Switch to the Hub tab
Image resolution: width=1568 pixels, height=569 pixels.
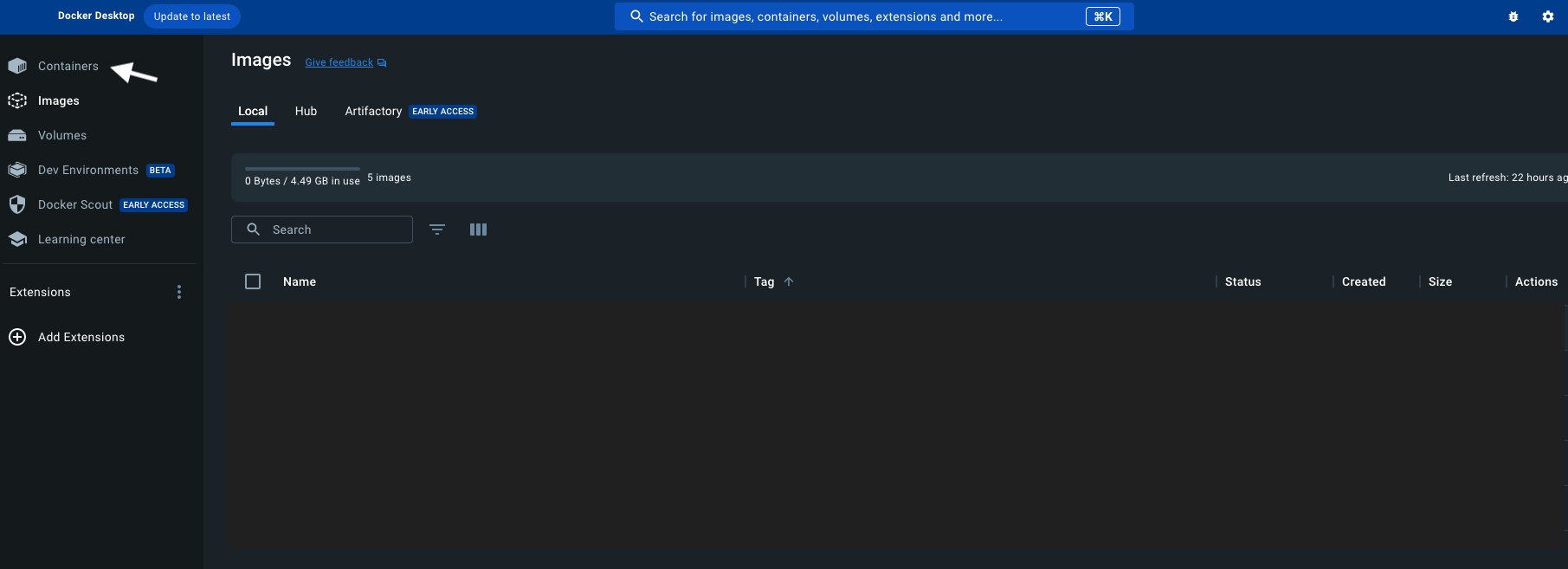pos(306,112)
